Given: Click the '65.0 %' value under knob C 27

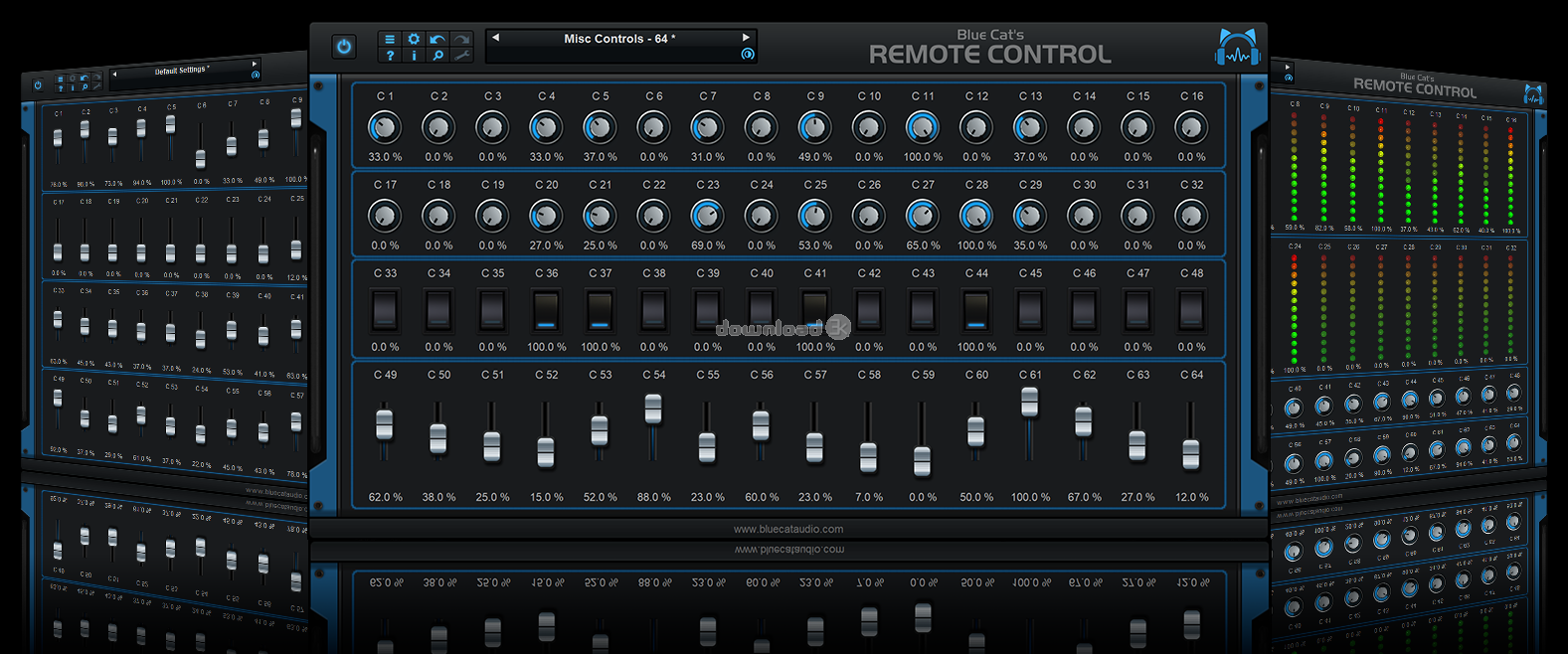Looking at the screenshot, I should 923,245.
